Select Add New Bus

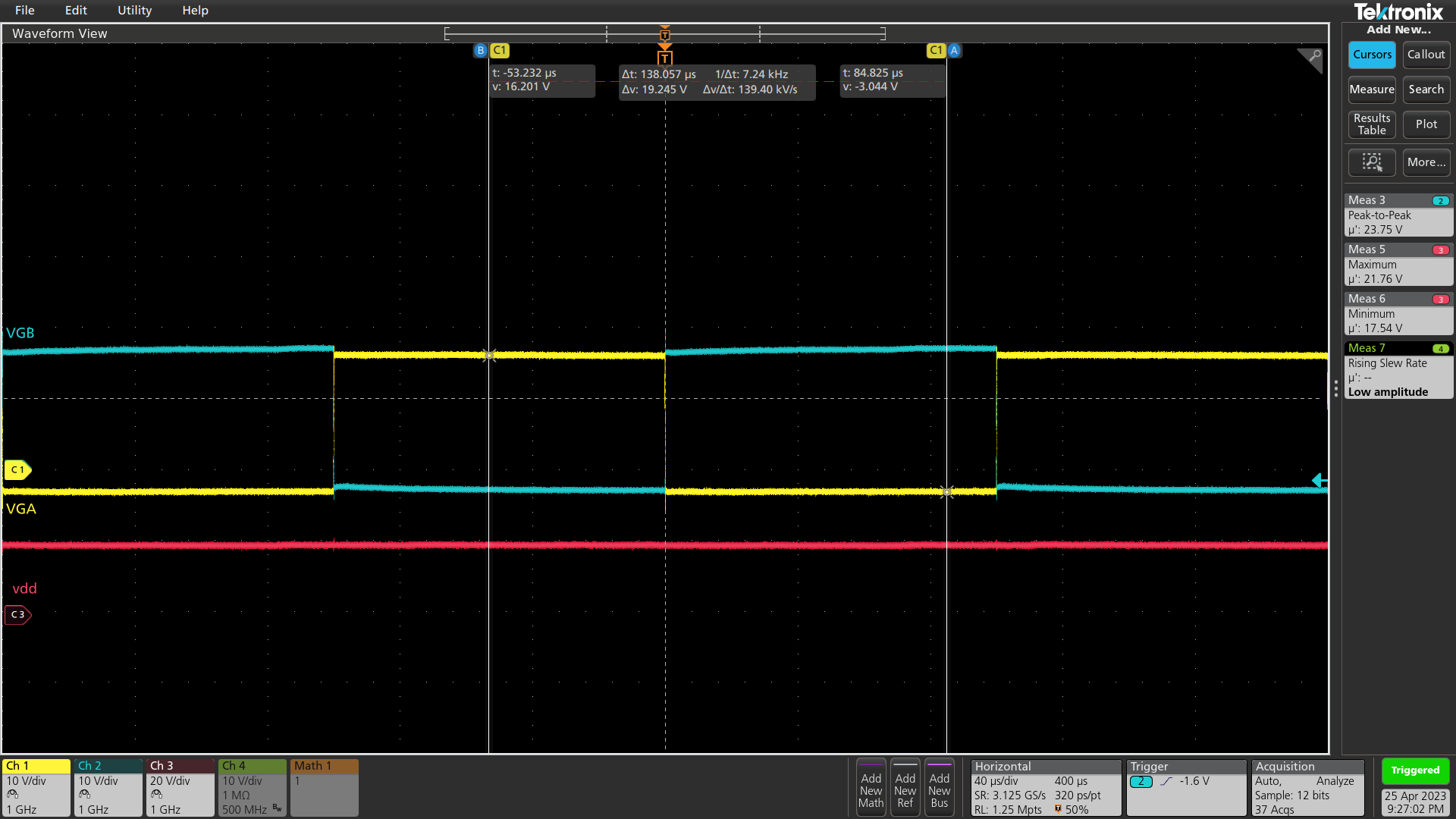[940, 787]
